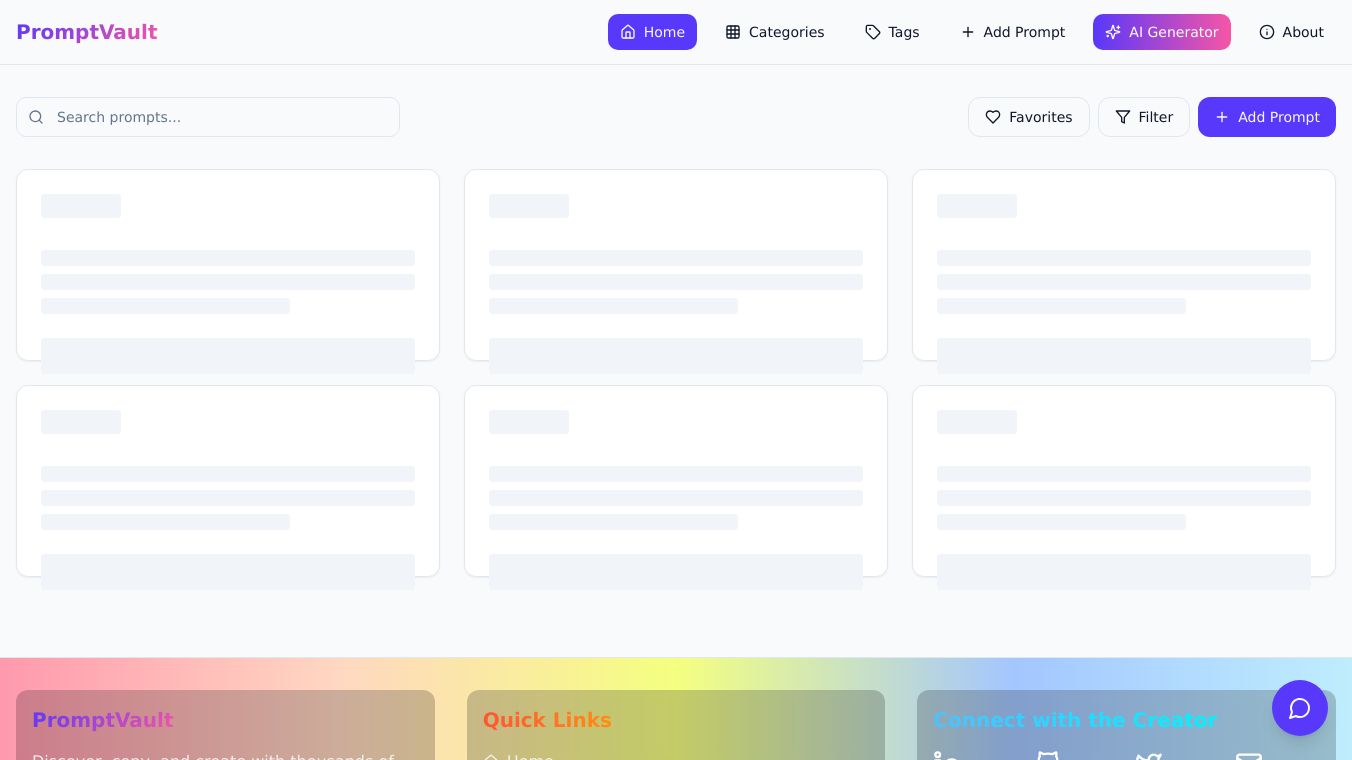
Task: Launch the AI Generator from the navbar
Action: (1162, 32)
